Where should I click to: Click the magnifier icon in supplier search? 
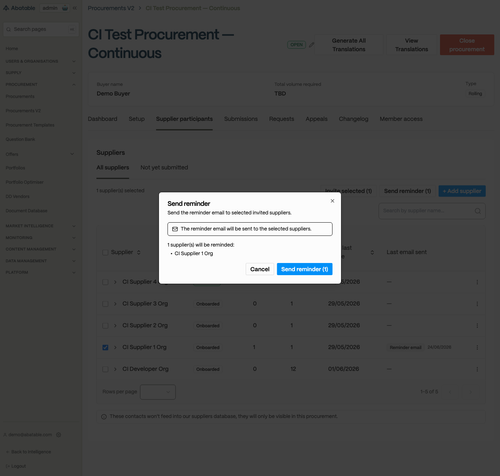click(478, 211)
